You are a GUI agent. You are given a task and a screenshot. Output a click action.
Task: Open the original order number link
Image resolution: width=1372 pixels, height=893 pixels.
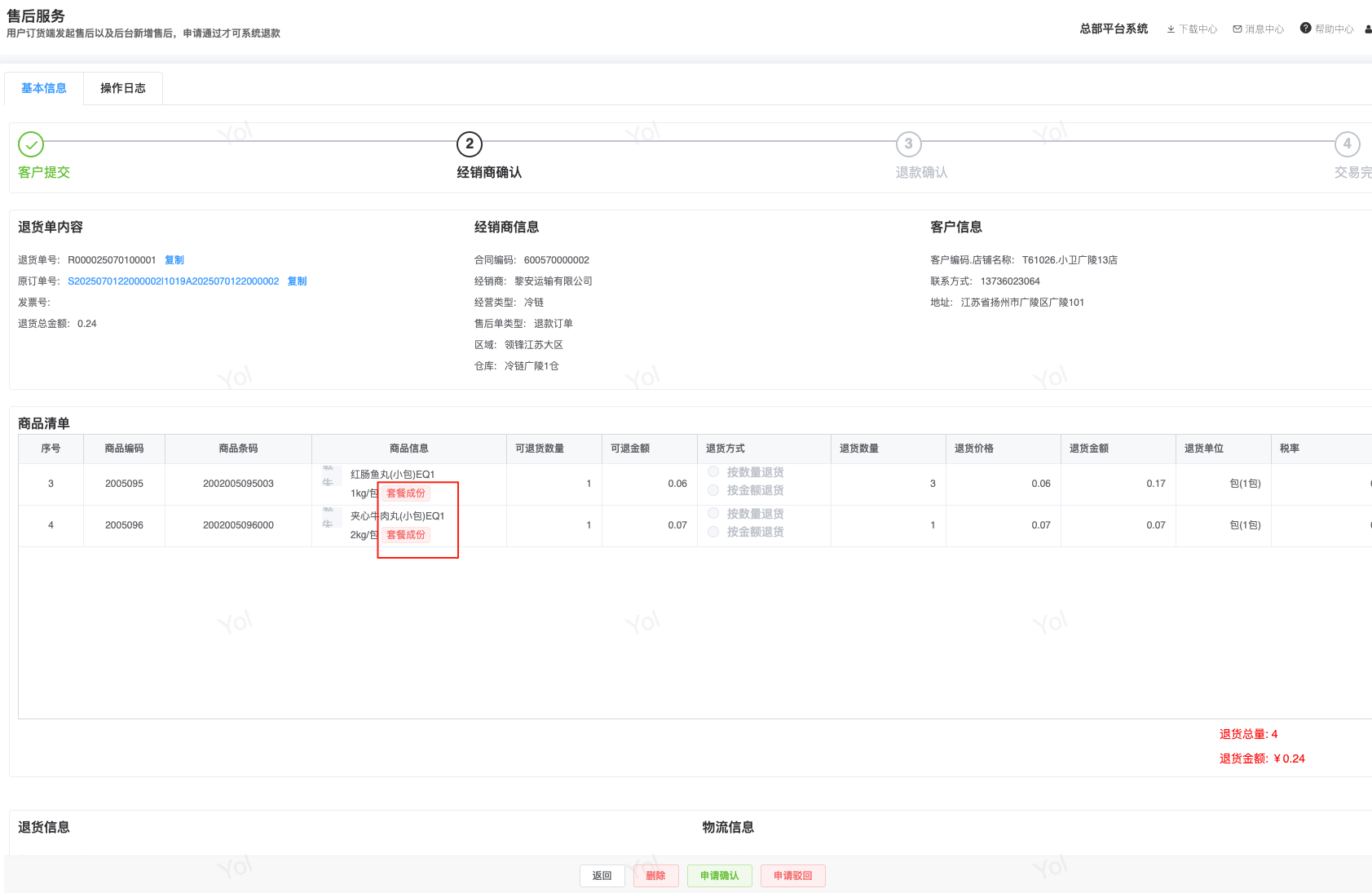pyautogui.click(x=173, y=281)
